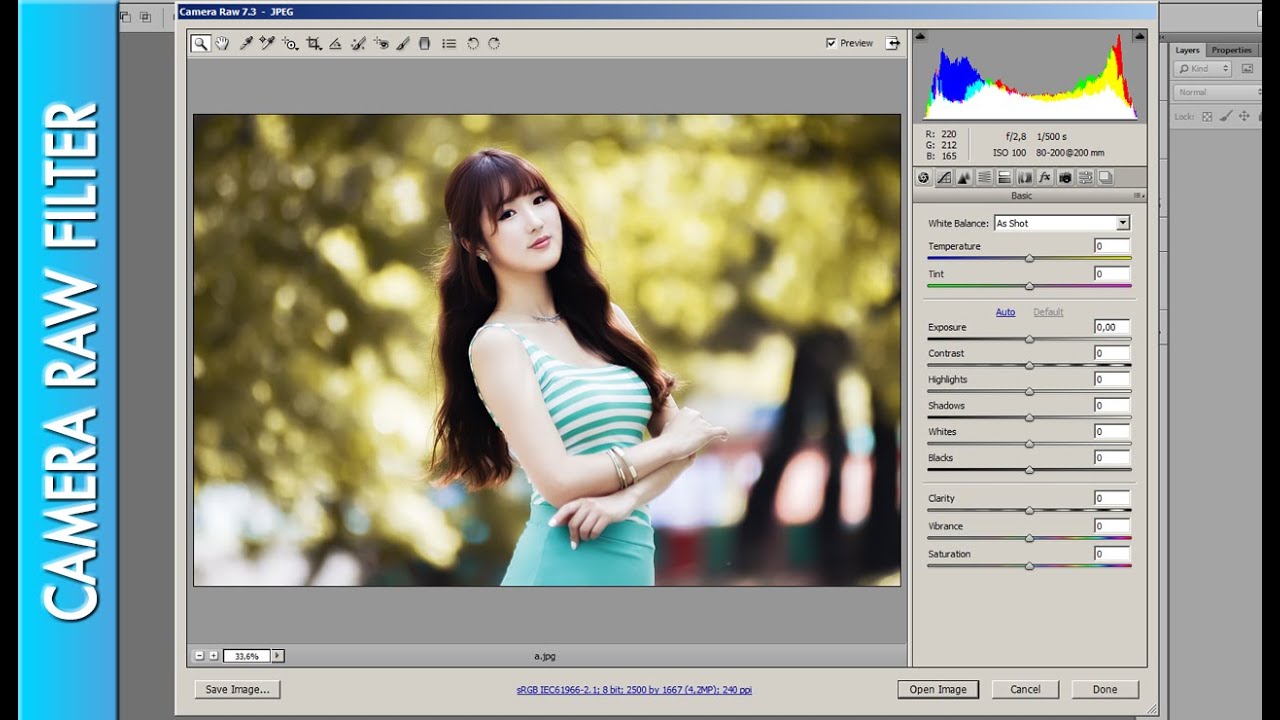Open Camera Raw preferences list icon
Viewport: 1280px width, 720px height.
point(449,43)
